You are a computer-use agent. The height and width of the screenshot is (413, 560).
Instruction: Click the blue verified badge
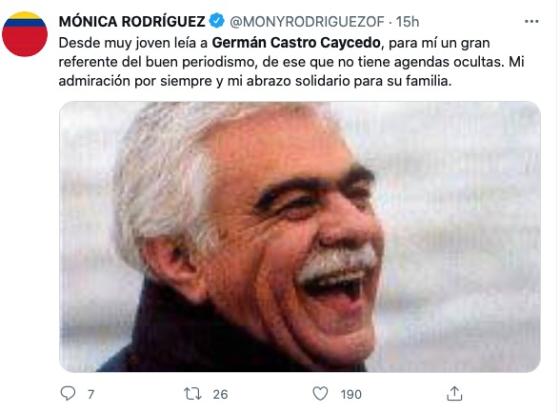[216, 21]
